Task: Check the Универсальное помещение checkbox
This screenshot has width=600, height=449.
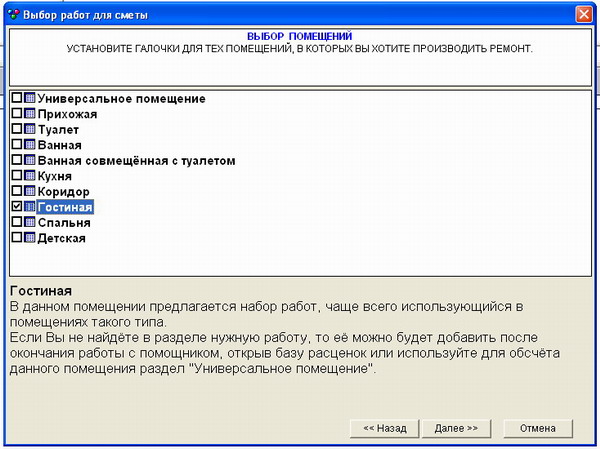Action: pyautogui.click(x=16, y=98)
